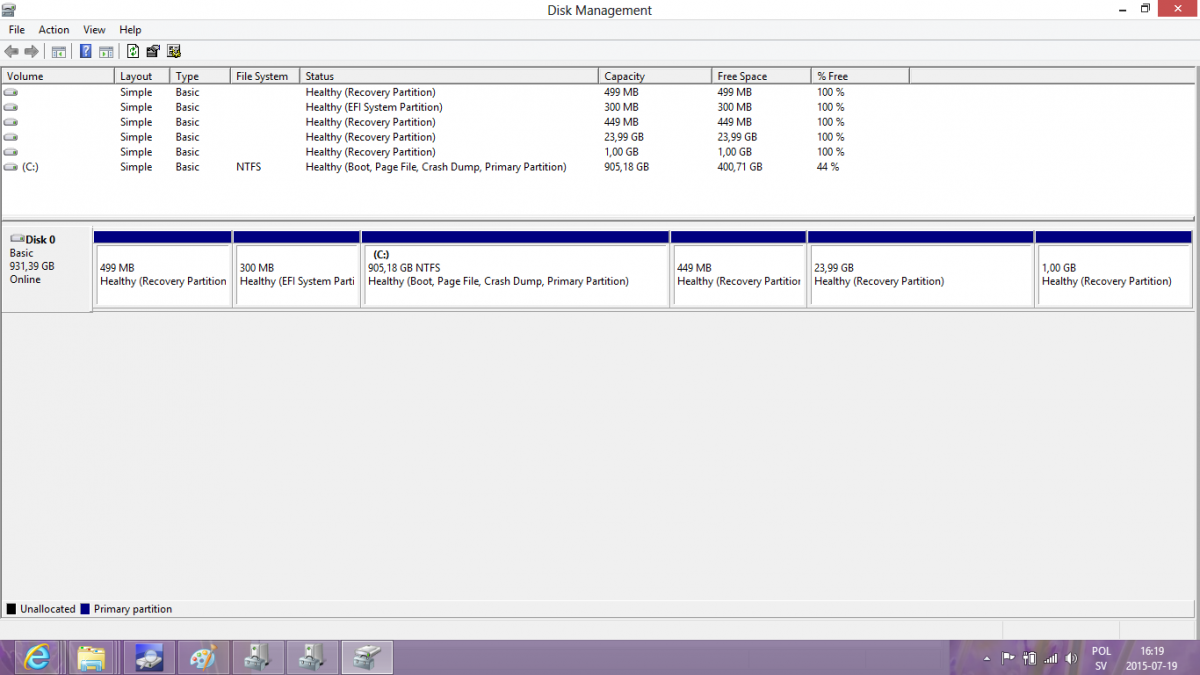Select the 1,00 GB Recovery partition block
Screen dimensions: 1200x675
pyautogui.click(x=1113, y=269)
